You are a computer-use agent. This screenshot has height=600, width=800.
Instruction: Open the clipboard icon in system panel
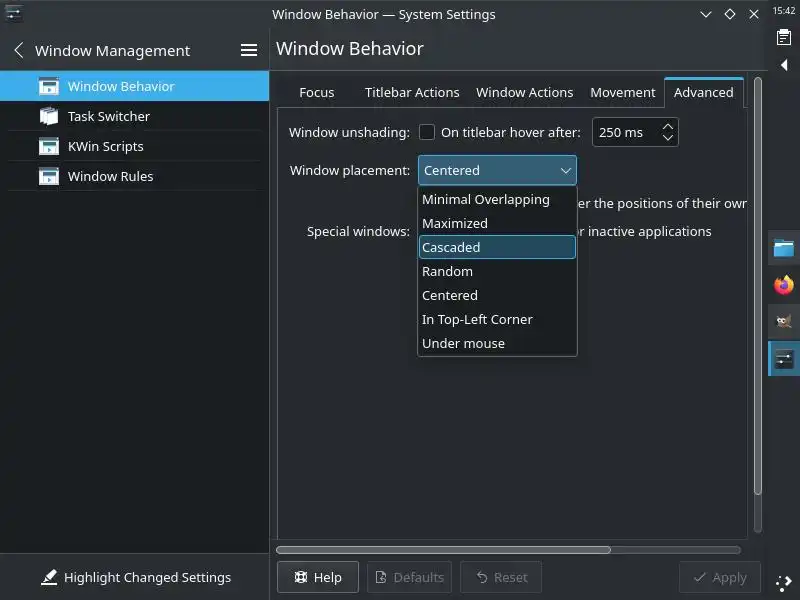point(784,37)
